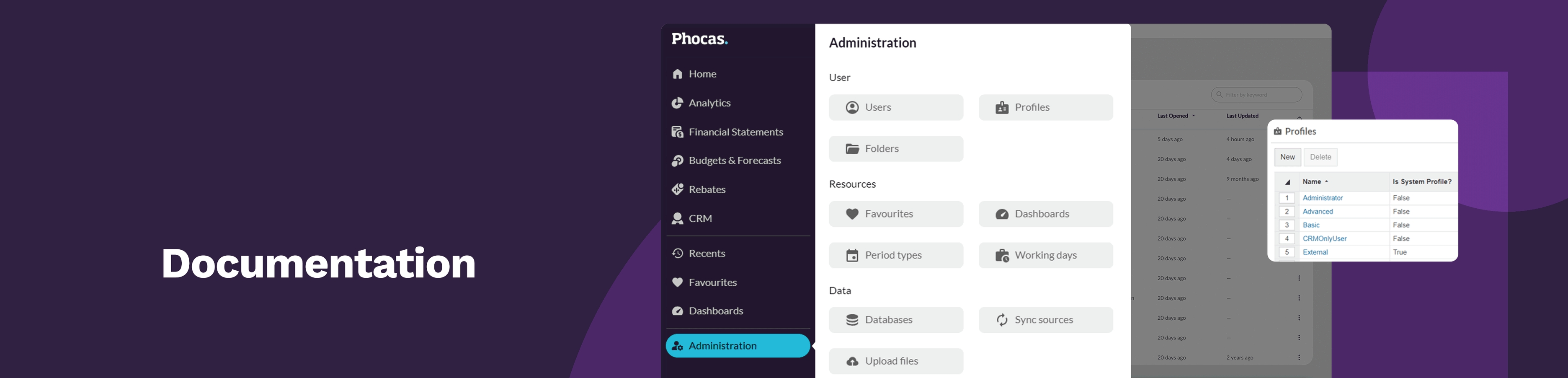Sort by the Last Opened column arrow
The height and width of the screenshot is (378, 1568).
1194,116
